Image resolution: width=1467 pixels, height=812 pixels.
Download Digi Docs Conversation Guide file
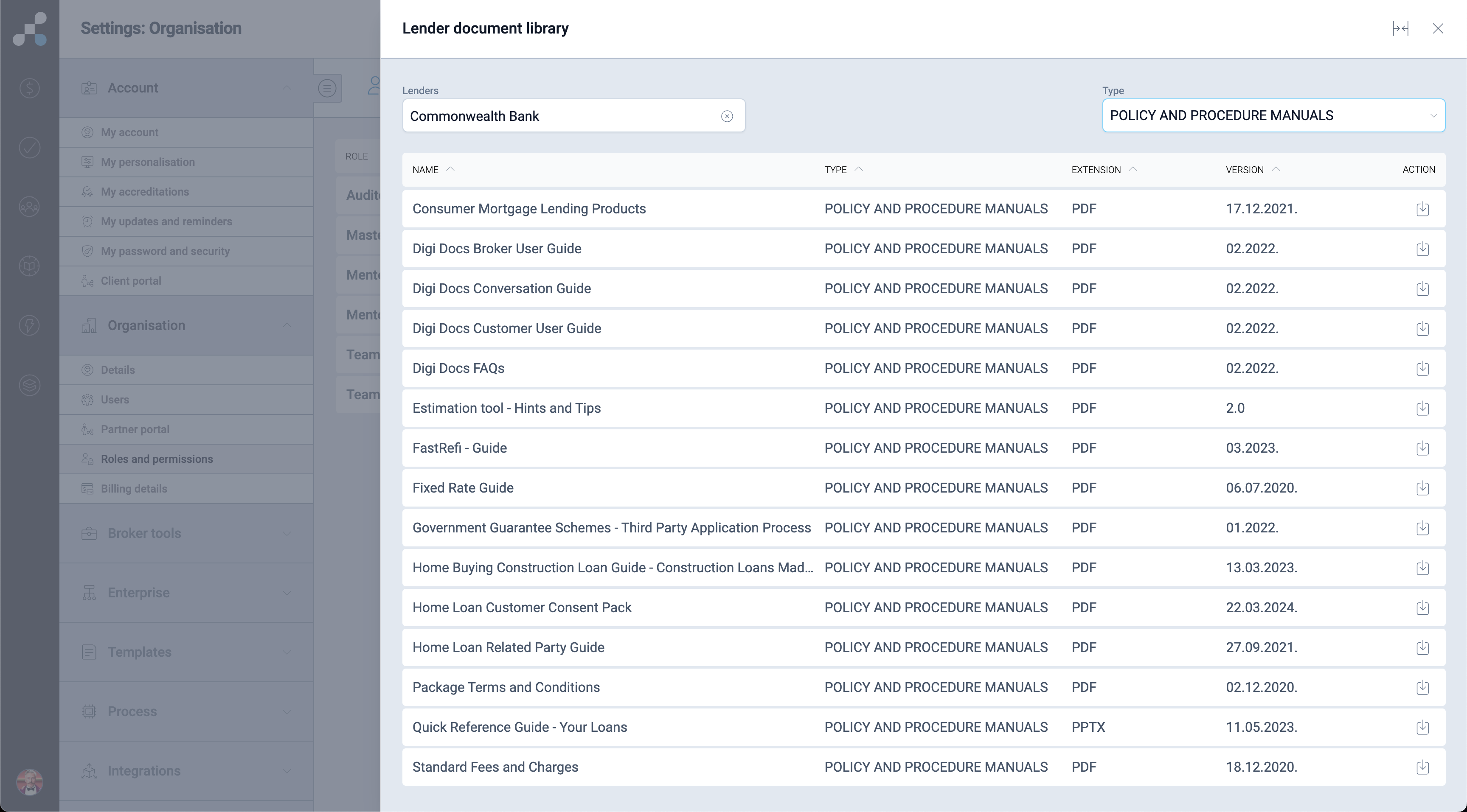[x=1422, y=288]
